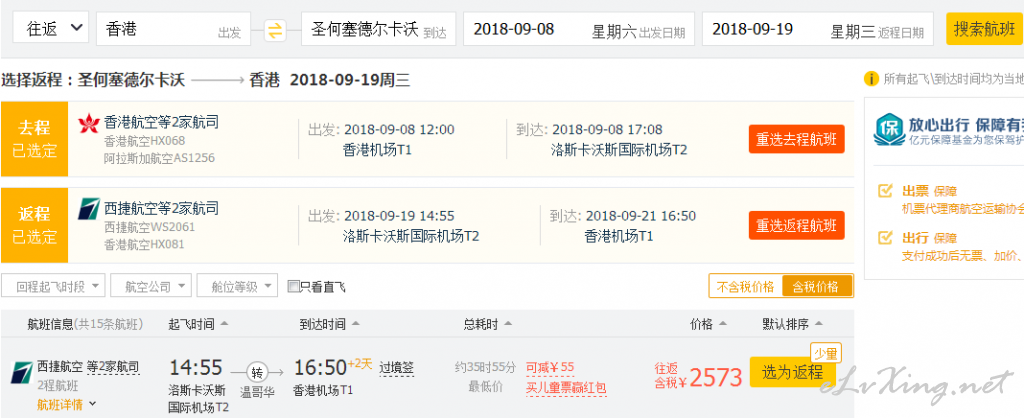Click the green 保 guarantee shield icon
1024x418 pixels.
(x=888, y=131)
